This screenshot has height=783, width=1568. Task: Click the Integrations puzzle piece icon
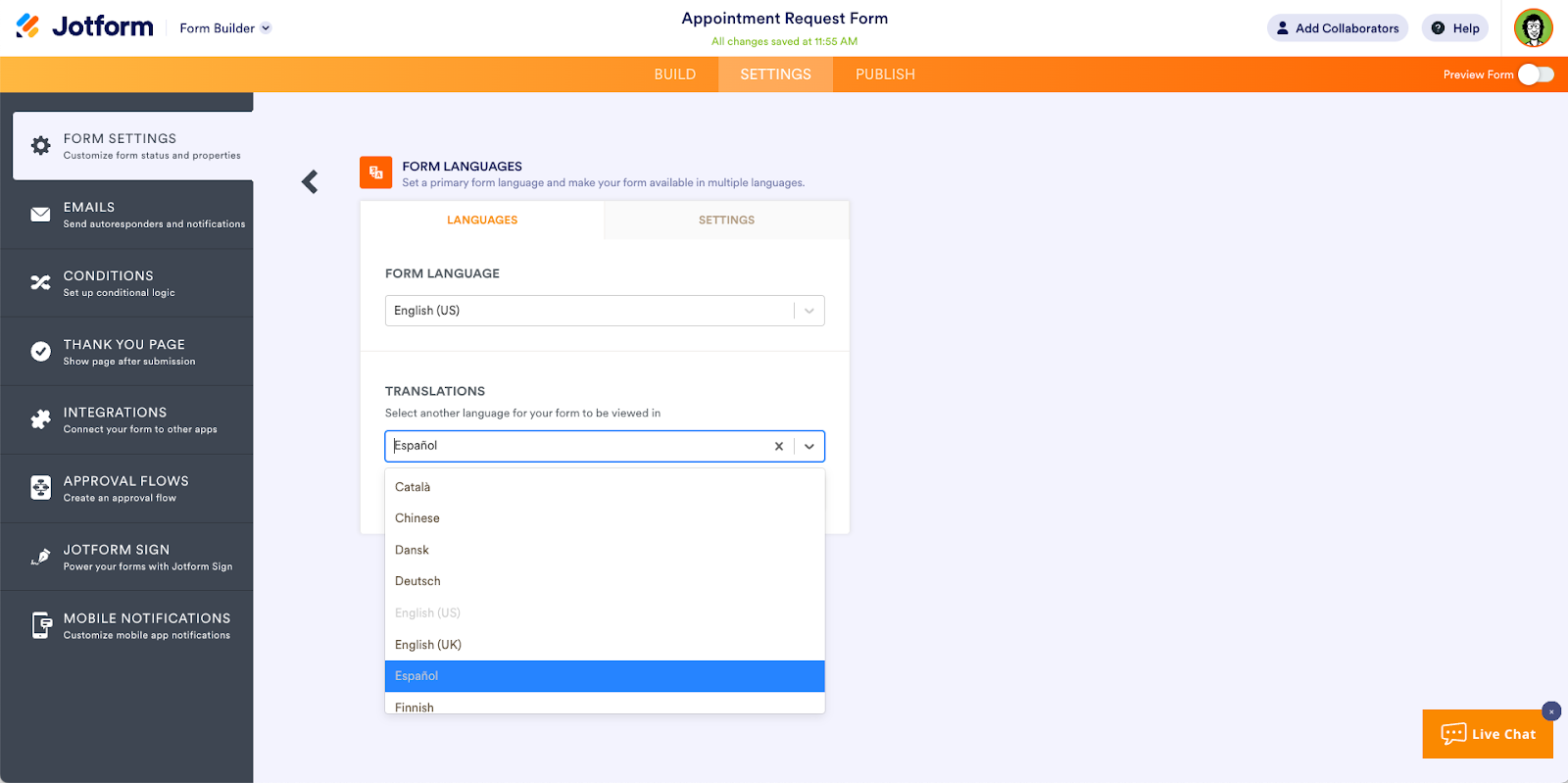(40, 419)
